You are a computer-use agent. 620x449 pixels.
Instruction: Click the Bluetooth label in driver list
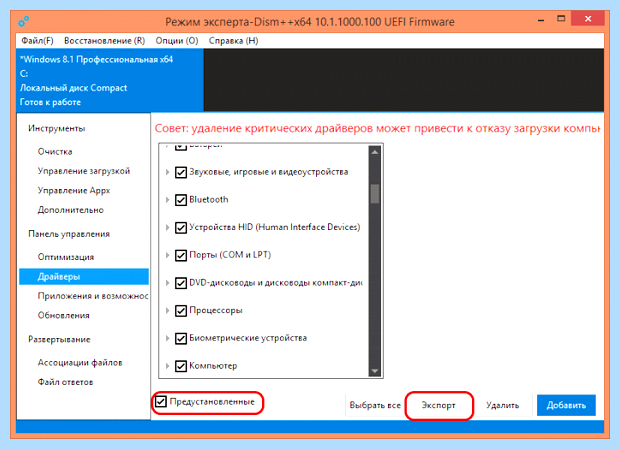tap(209, 200)
